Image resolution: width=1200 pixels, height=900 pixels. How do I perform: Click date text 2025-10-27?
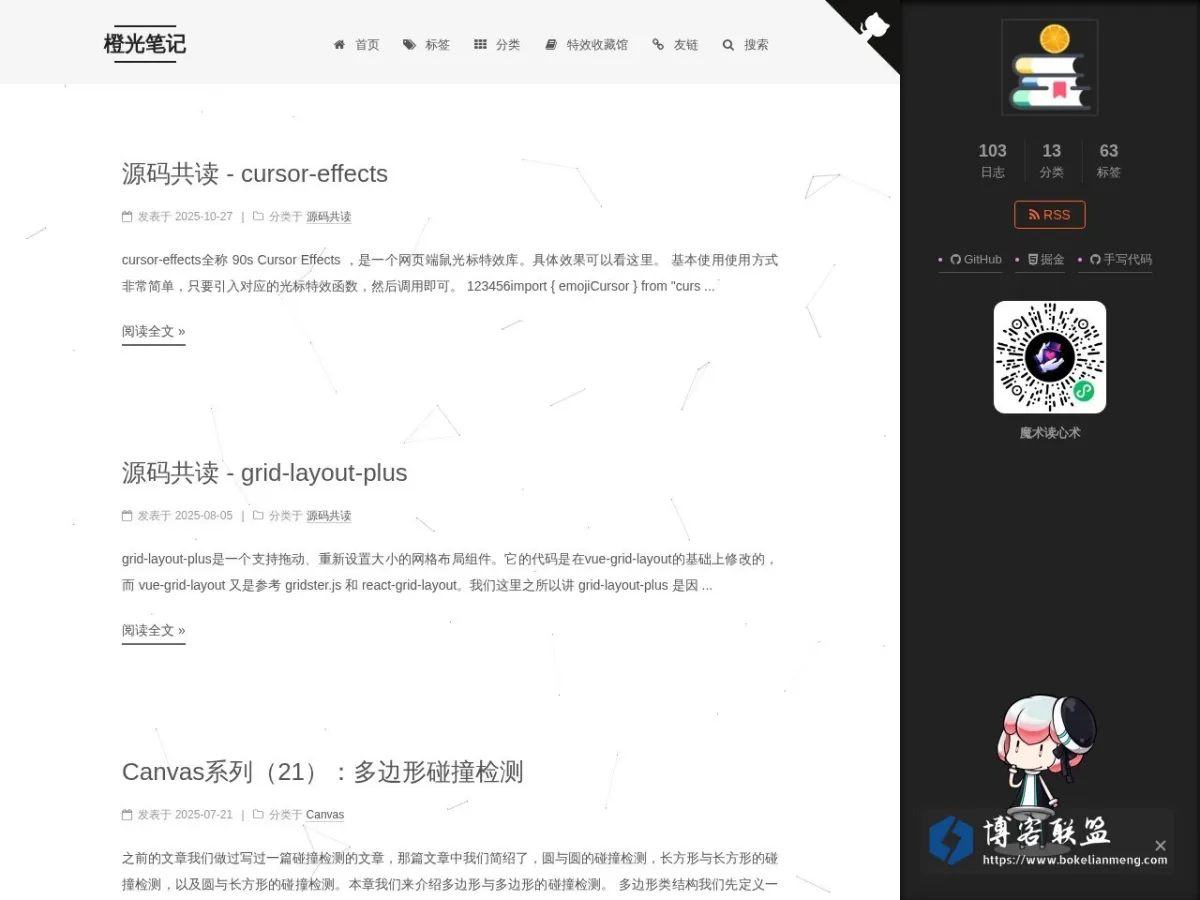pos(204,217)
